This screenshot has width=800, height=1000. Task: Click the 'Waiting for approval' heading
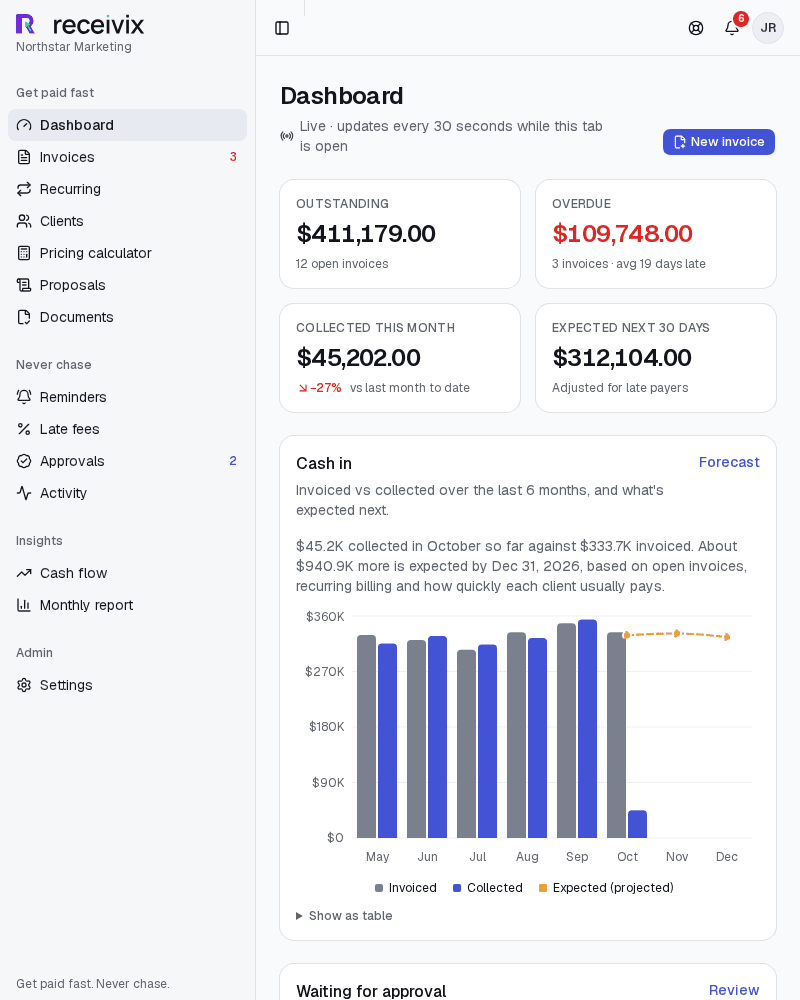(371, 991)
